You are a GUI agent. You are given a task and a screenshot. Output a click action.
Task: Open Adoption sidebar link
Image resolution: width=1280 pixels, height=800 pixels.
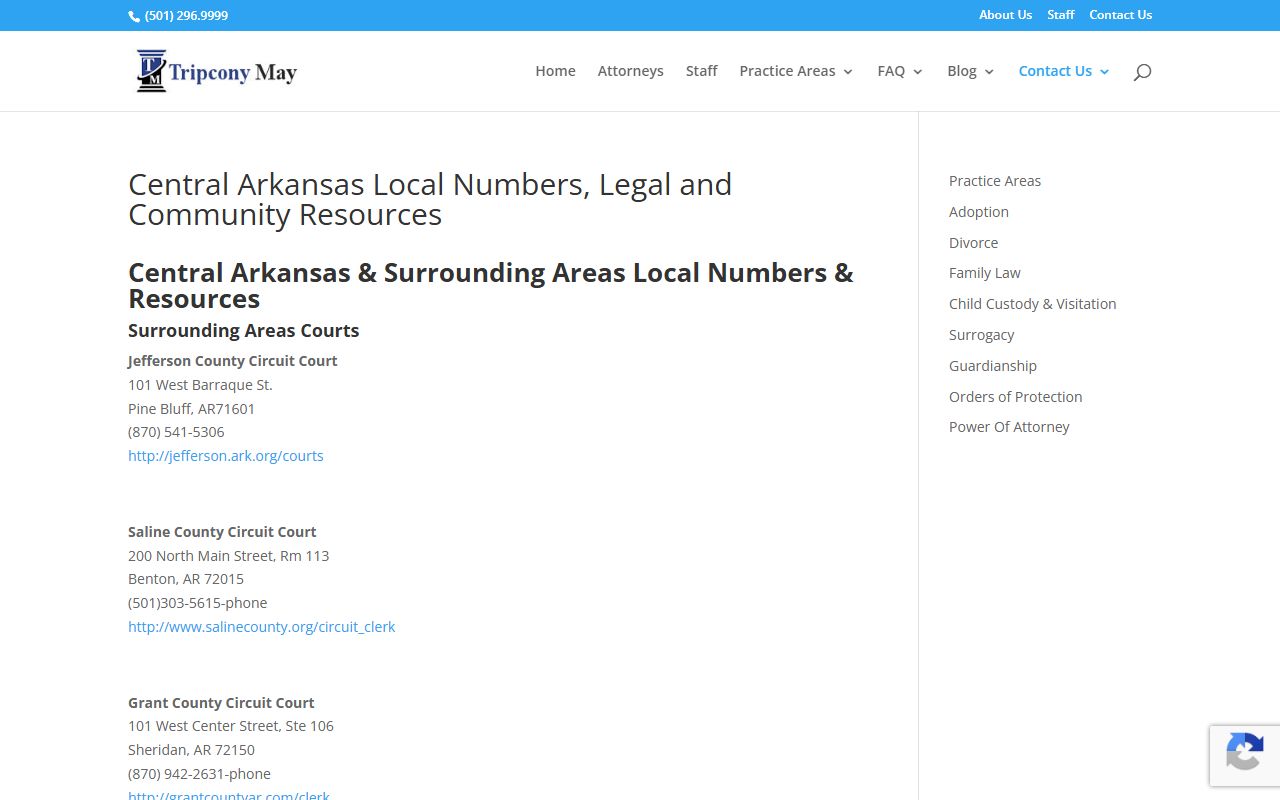(979, 212)
